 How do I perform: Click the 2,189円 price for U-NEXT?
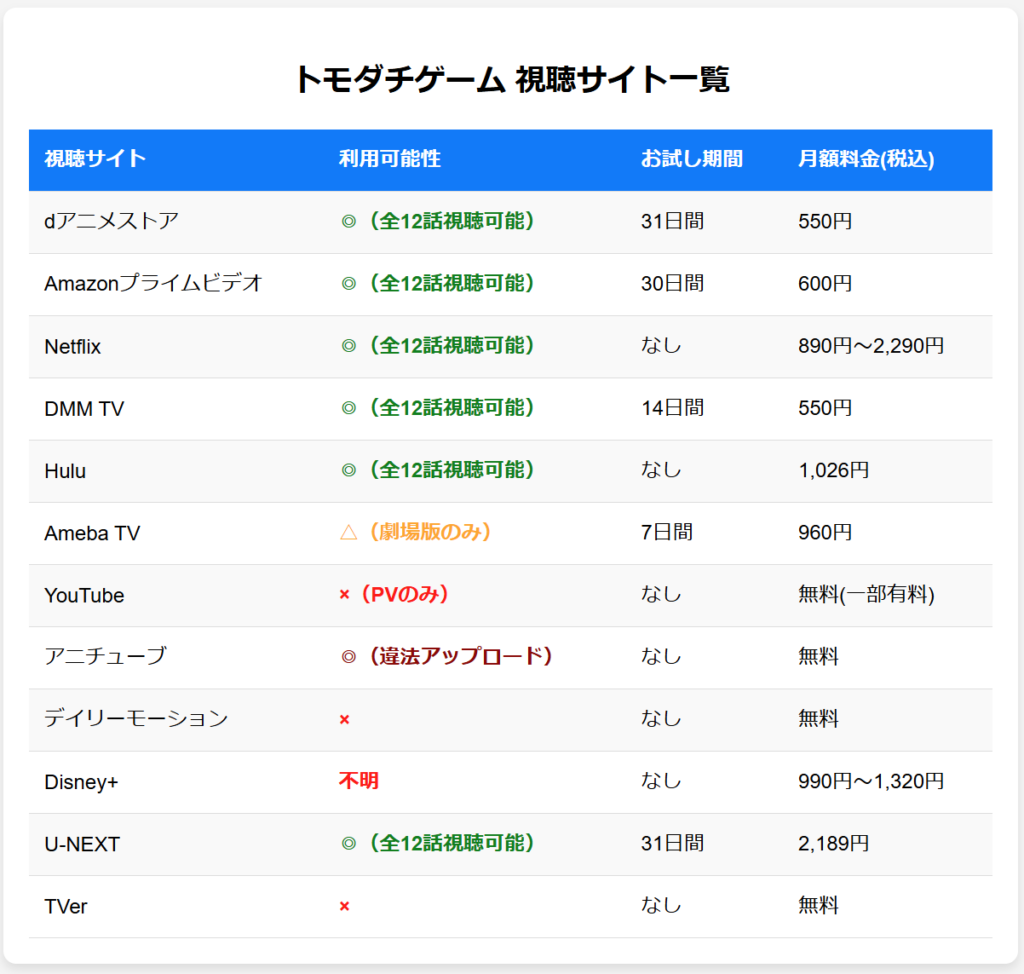click(x=834, y=843)
